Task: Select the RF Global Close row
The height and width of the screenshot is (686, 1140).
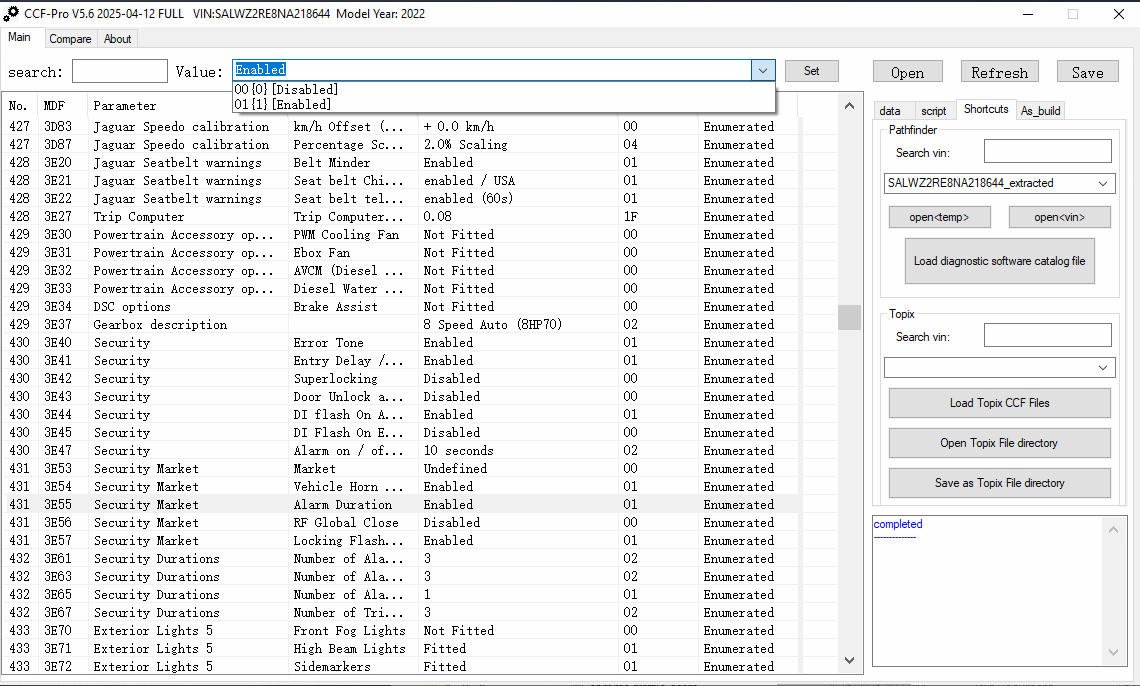Action: [x=400, y=522]
